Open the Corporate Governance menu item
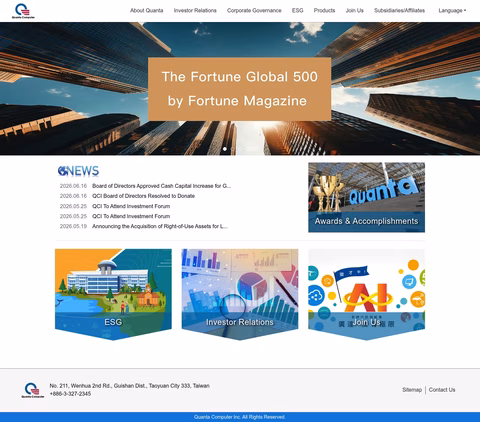Screen dimensions: 480x422 click(254, 11)
